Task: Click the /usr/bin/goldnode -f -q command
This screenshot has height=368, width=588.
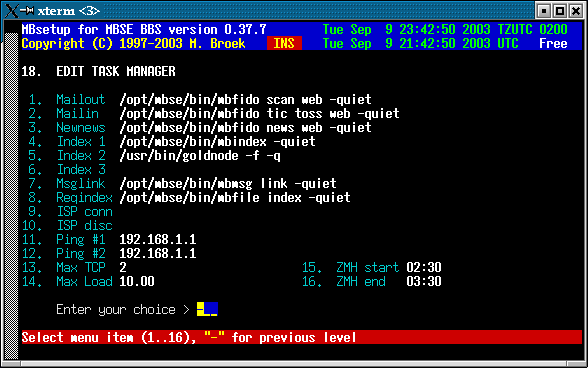Action: [200, 156]
